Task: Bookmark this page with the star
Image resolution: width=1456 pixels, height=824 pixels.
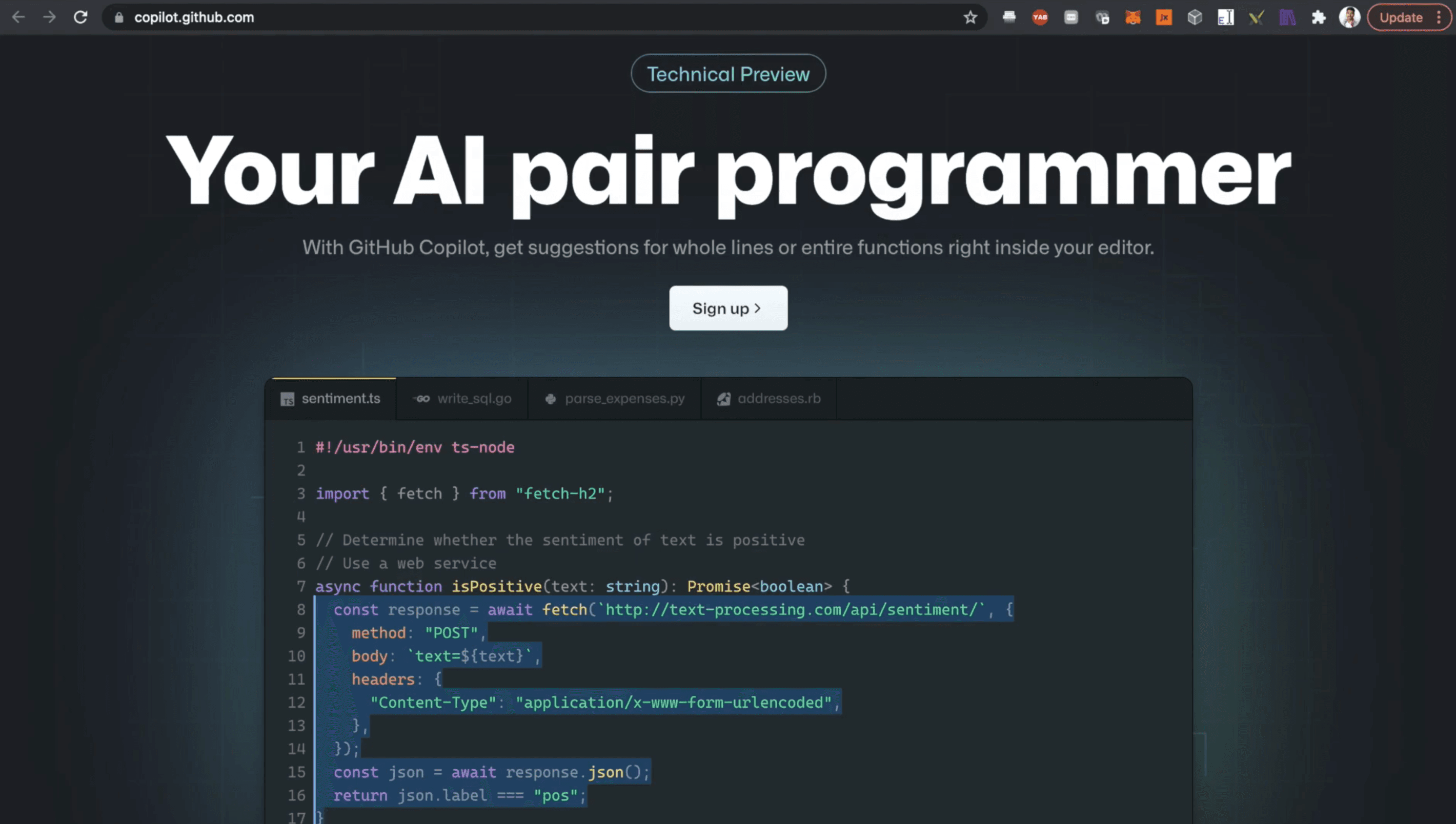Action: click(970, 17)
